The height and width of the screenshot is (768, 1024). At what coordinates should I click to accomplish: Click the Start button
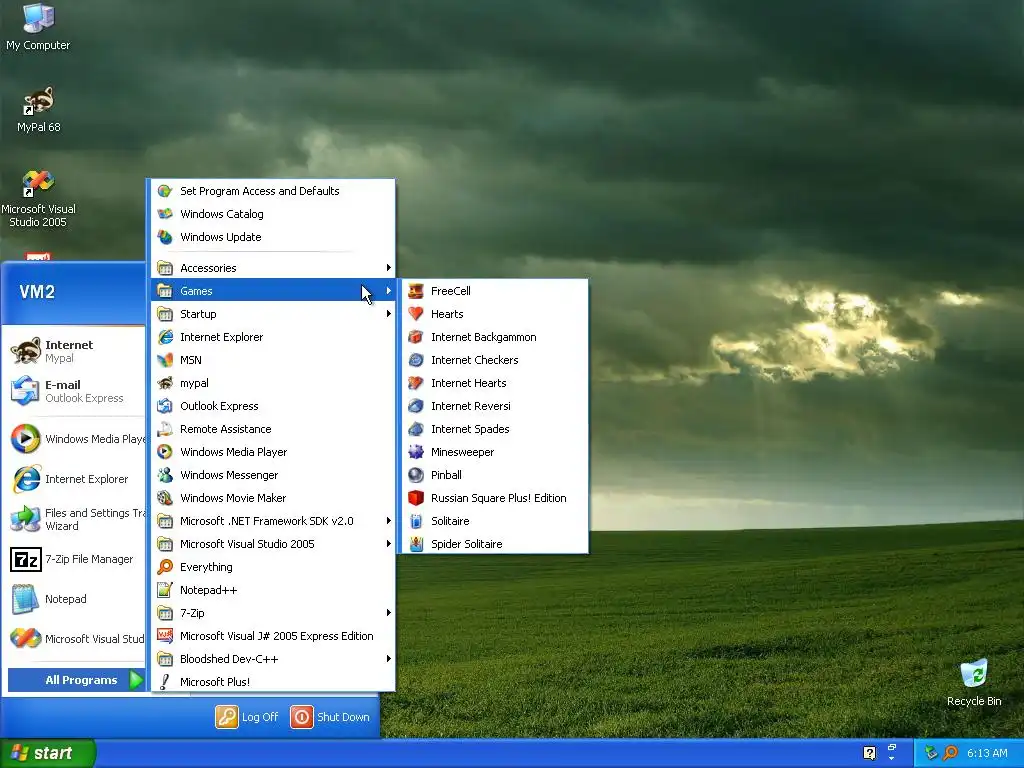pos(48,754)
